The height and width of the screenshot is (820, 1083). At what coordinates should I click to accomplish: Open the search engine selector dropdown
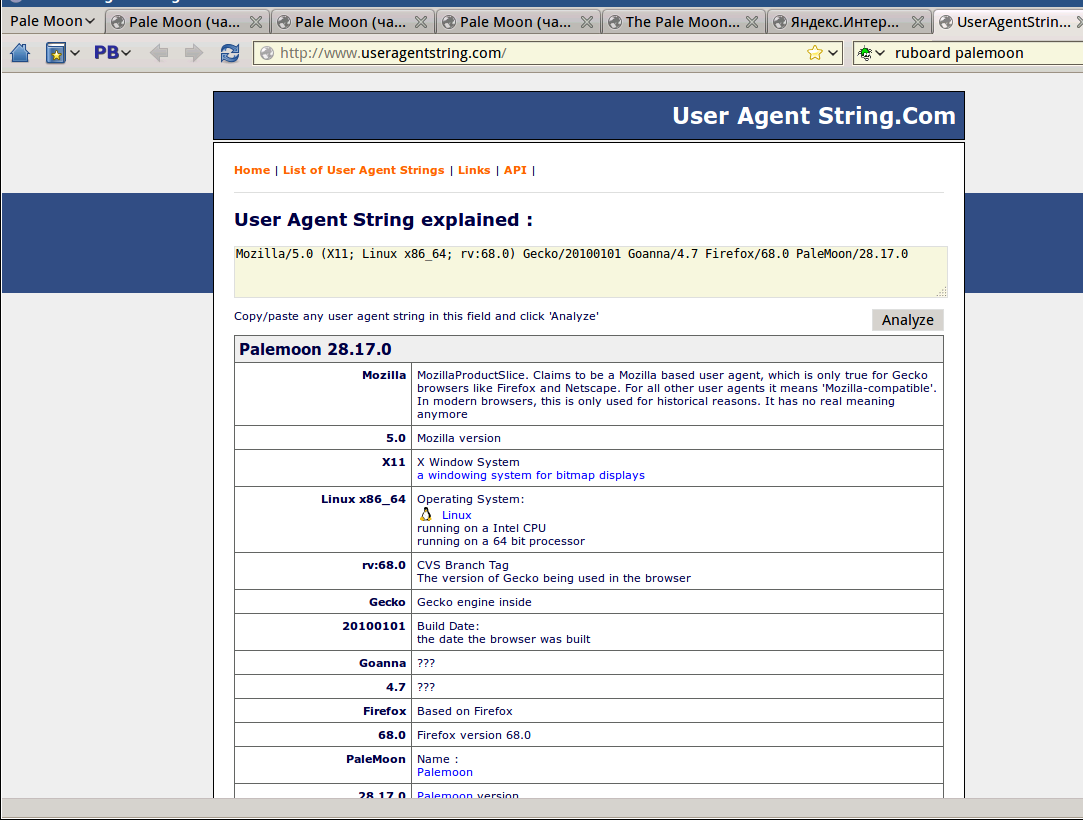pyautogui.click(x=871, y=53)
